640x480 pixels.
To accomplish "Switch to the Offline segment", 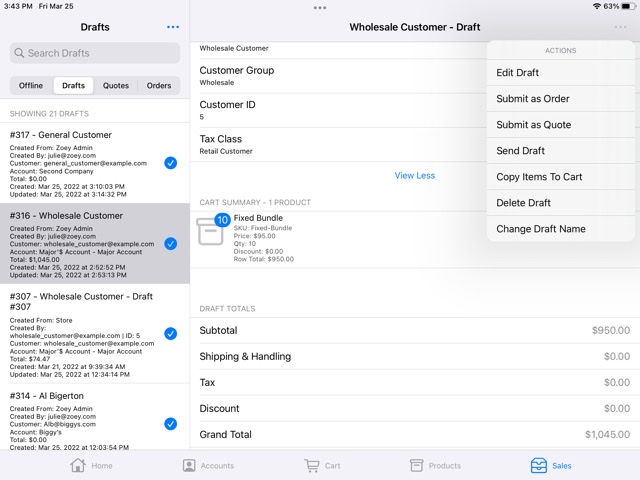I will (31, 85).
